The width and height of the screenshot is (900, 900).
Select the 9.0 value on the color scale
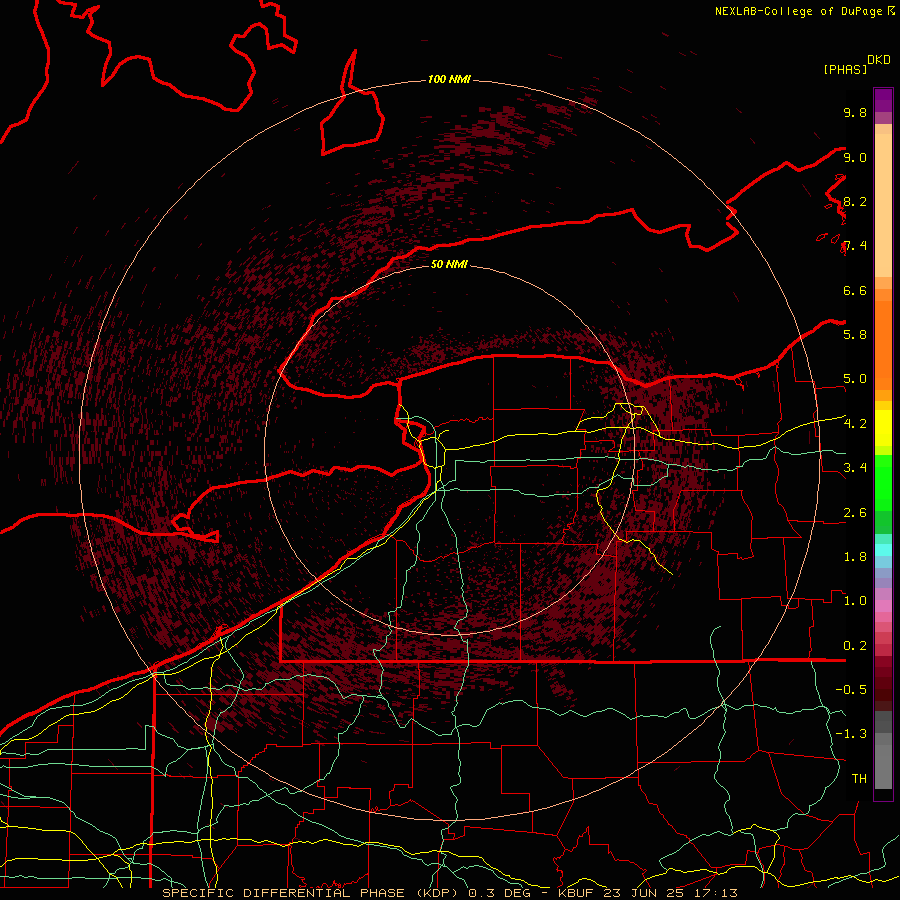point(855,157)
